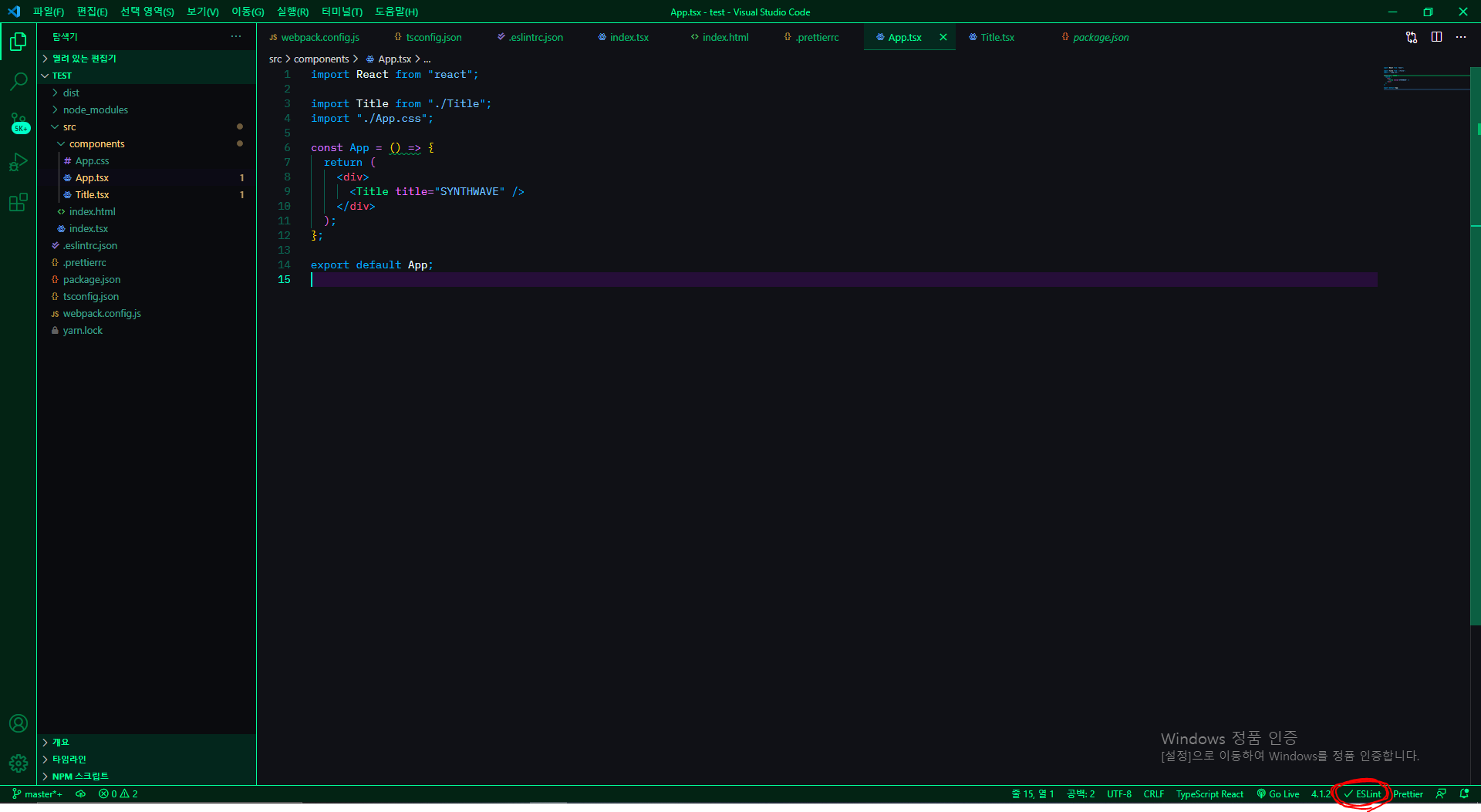The height and width of the screenshot is (812, 1481).
Task: Click the editor vertical scrollbar
Action: pyautogui.click(x=1476, y=347)
